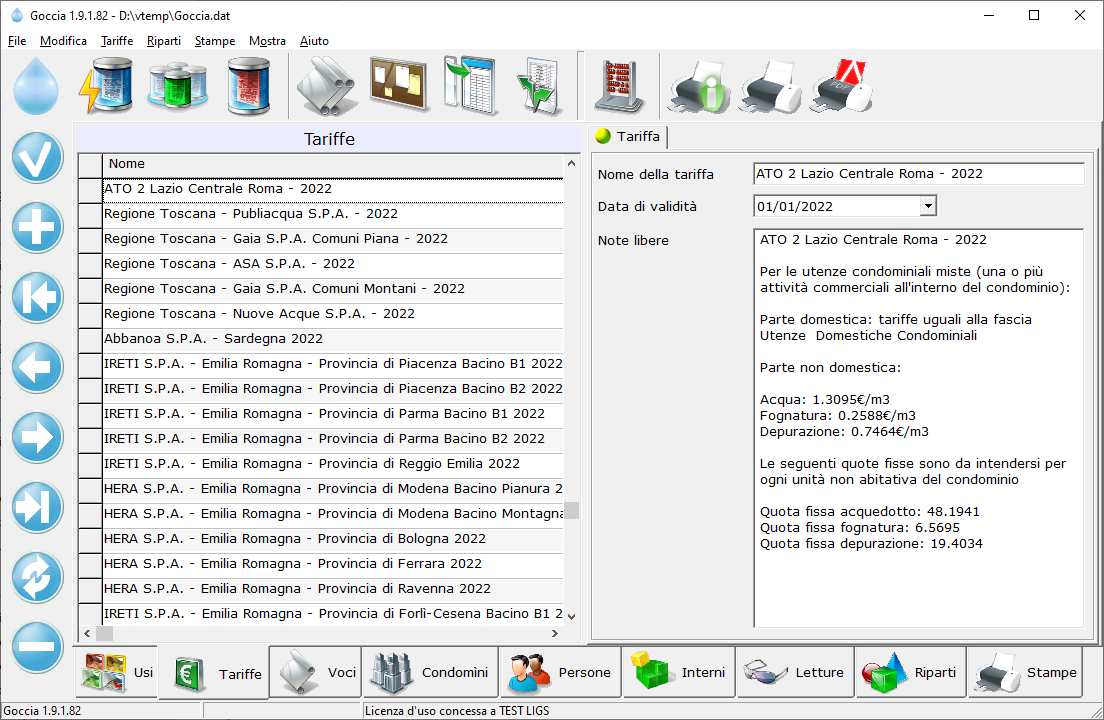
Task: Click the Nome column header
Action: click(x=333, y=164)
